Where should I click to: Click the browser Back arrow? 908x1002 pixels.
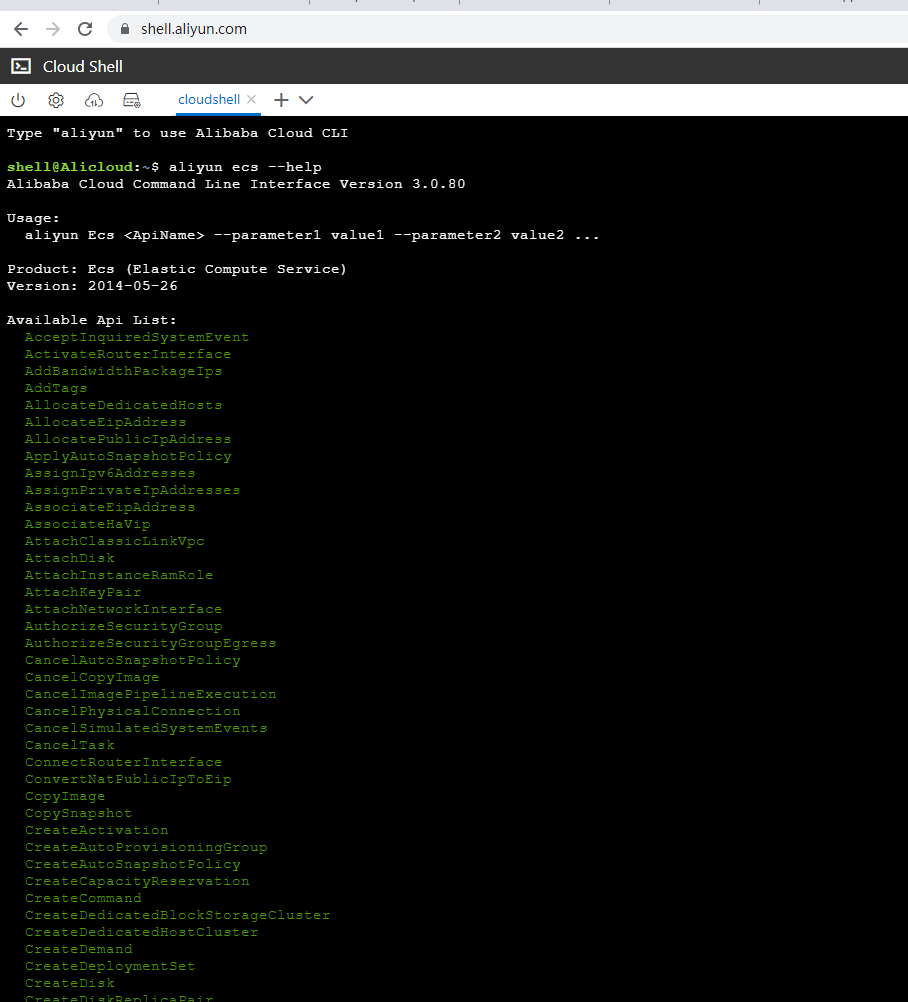21,29
